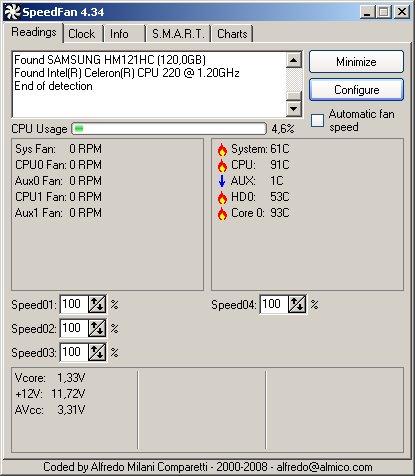Click the CPU temperature flame icon

[222, 165]
